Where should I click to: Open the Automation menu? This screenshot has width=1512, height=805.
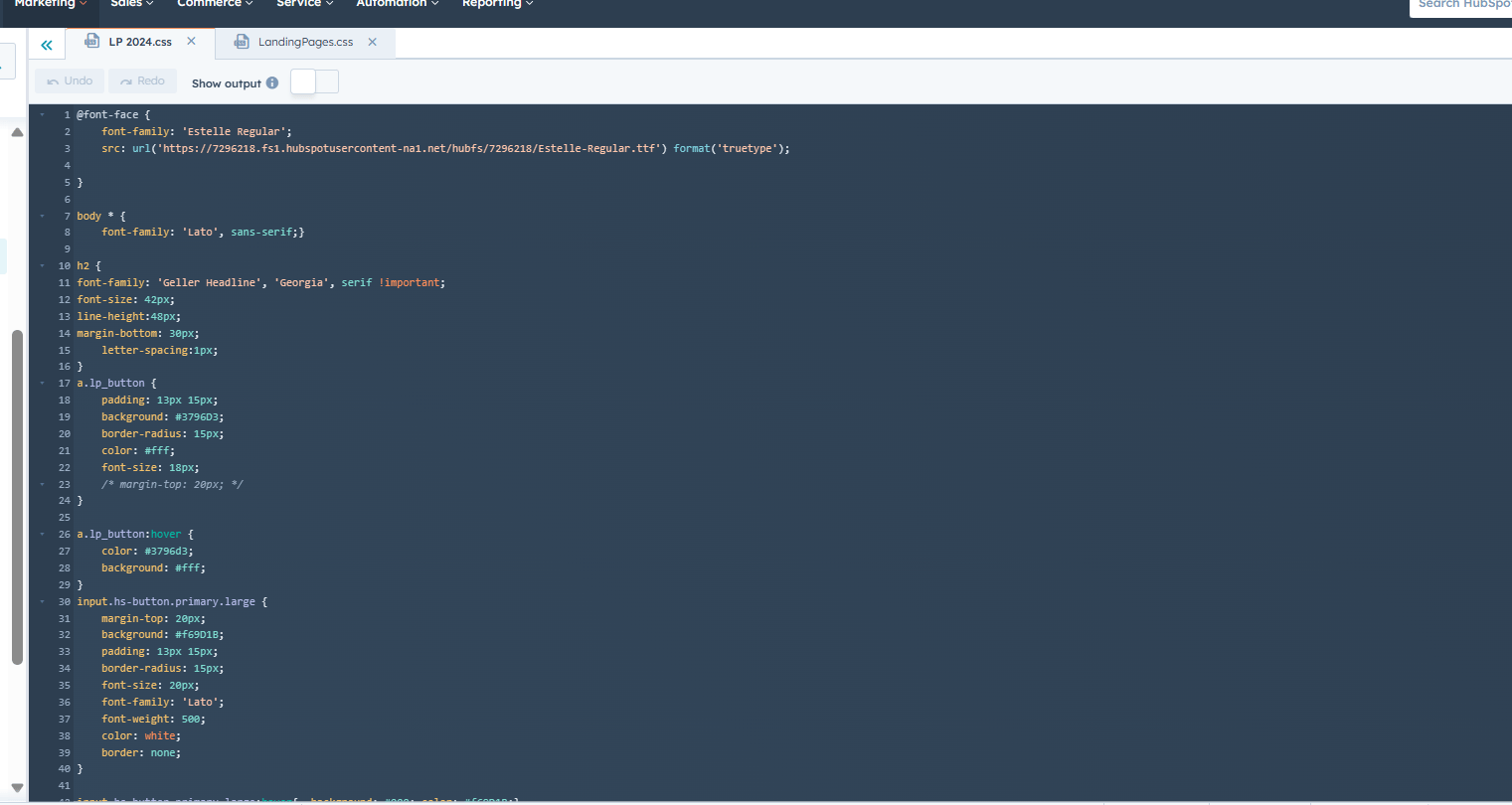[x=398, y=4]
